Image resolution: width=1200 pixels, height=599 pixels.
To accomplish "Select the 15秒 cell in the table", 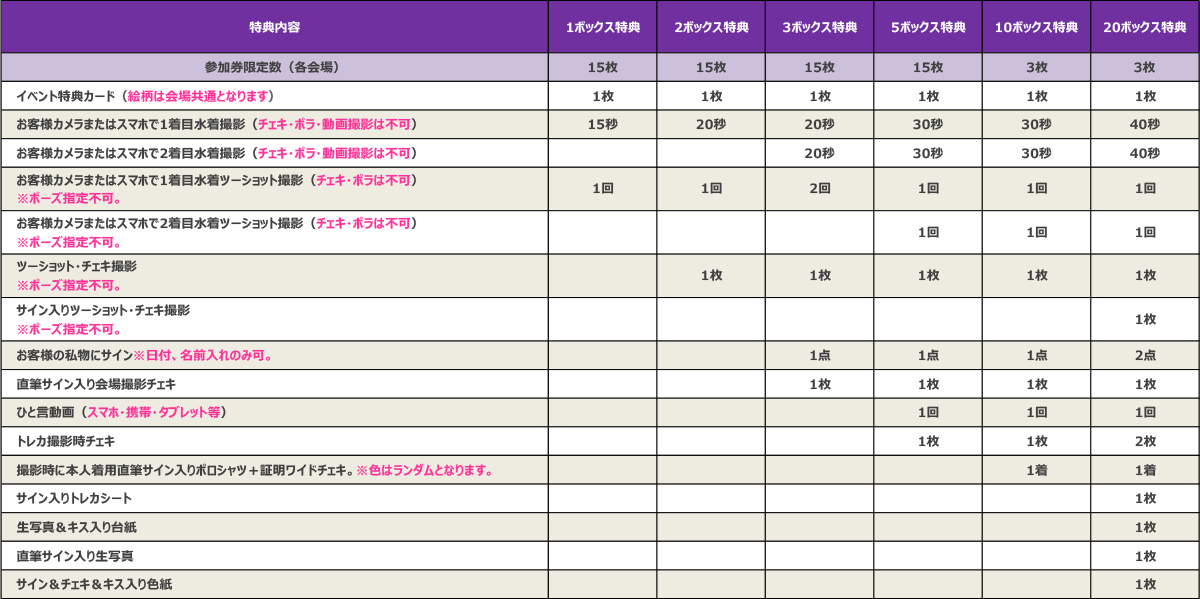I will tap(602, 125).
